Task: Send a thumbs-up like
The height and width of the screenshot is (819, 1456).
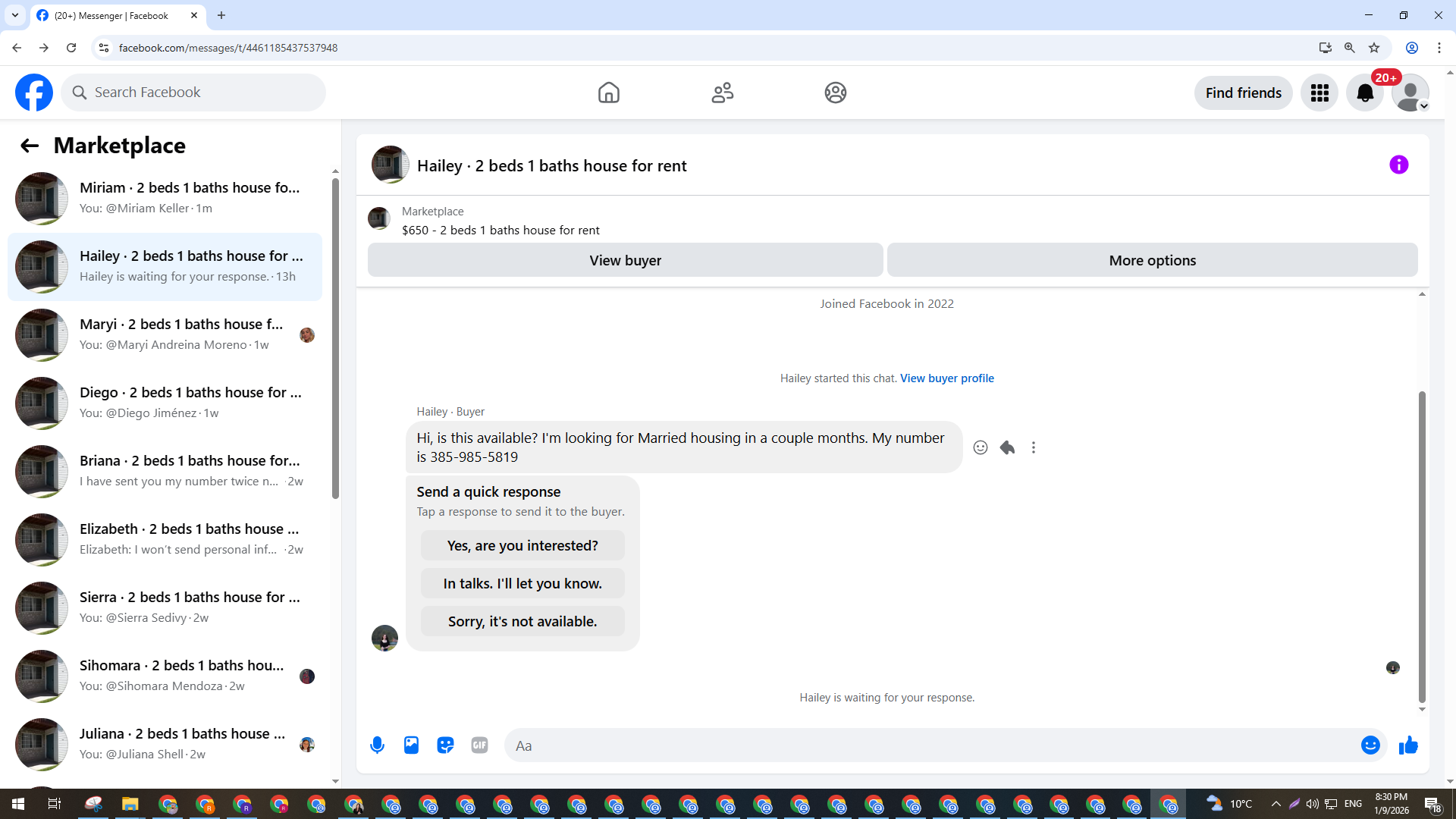Action: [x=1408, y=745]
